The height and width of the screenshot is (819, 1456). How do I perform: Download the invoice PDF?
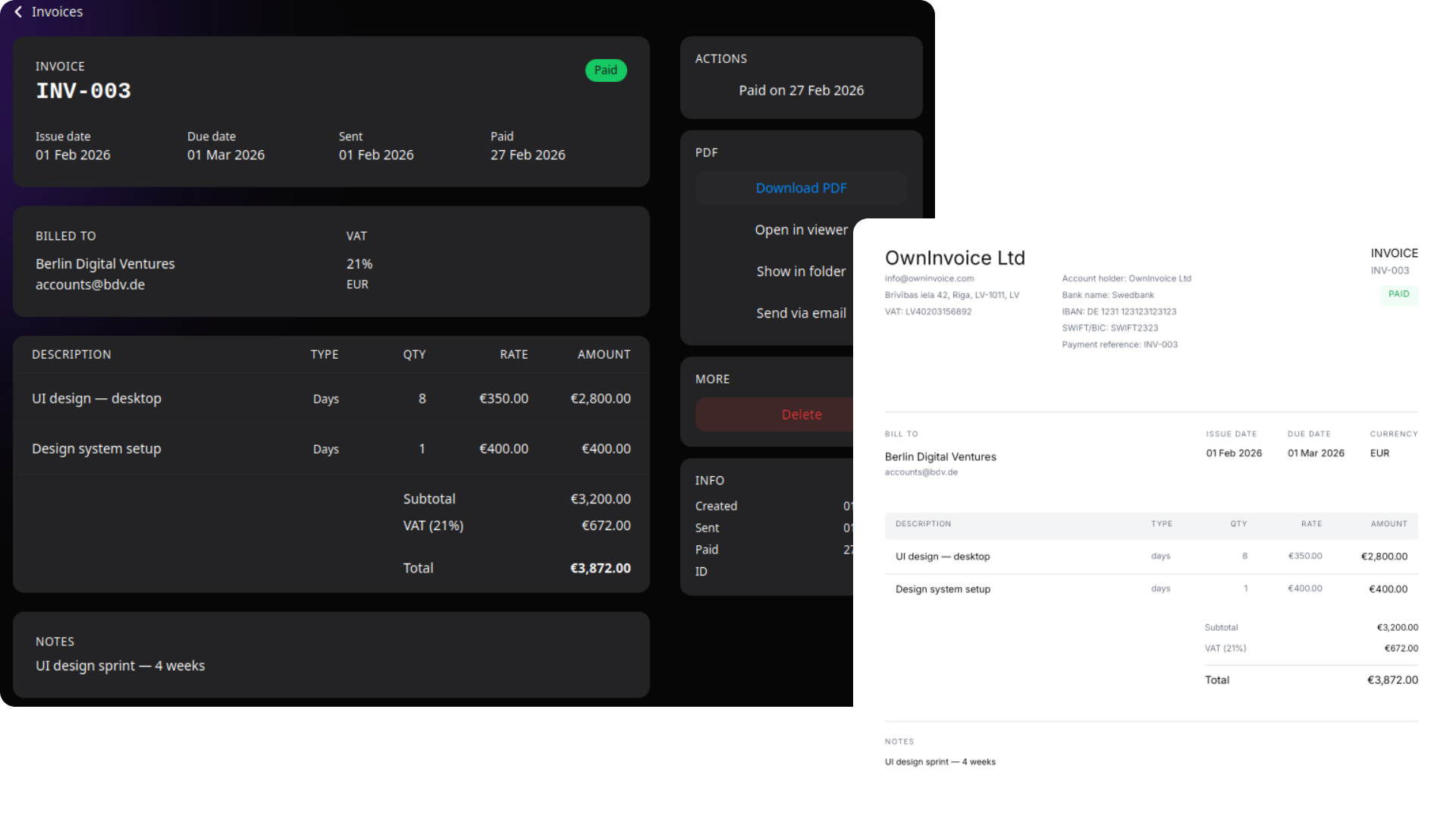801,188
